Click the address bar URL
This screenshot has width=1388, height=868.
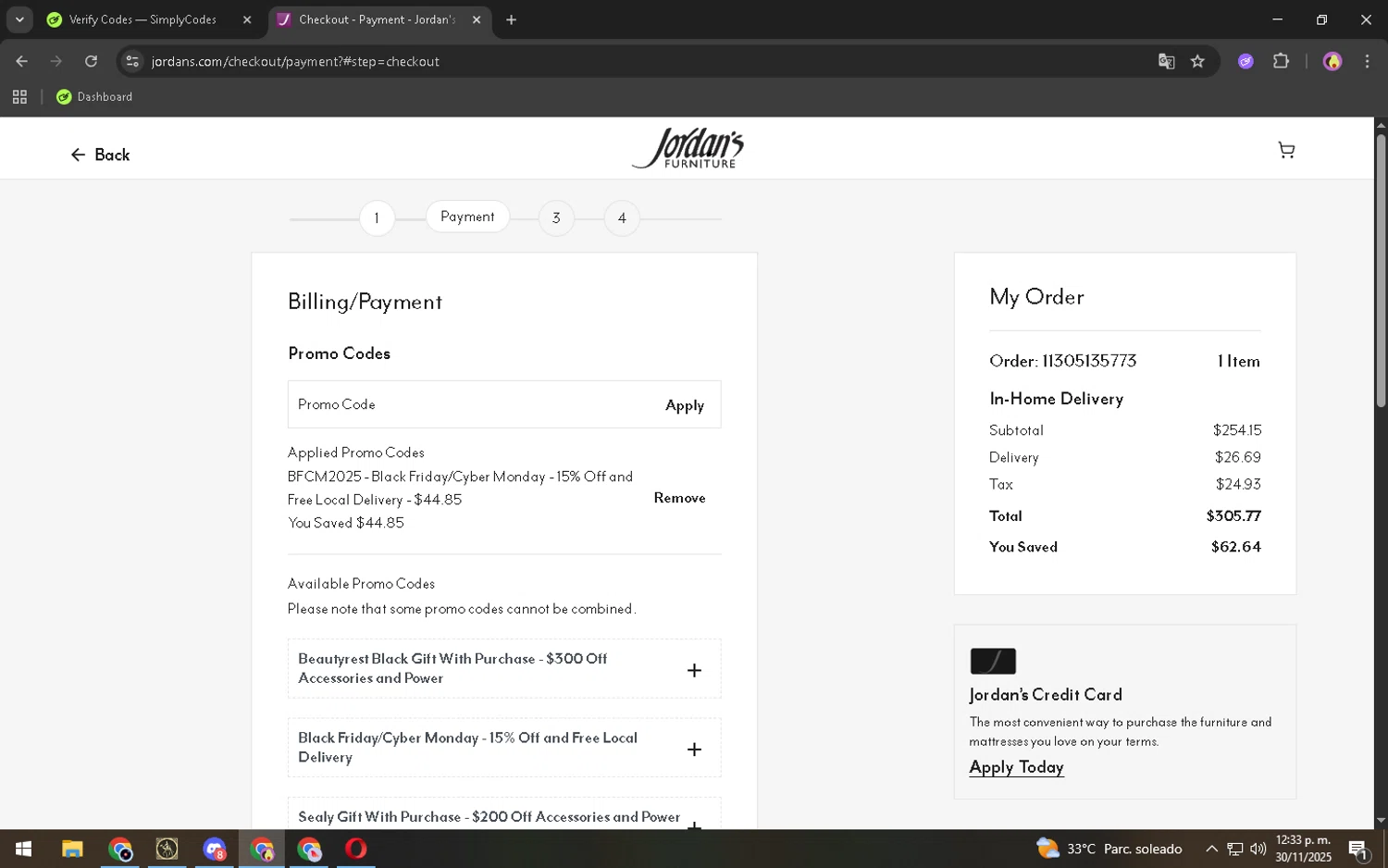295,61
